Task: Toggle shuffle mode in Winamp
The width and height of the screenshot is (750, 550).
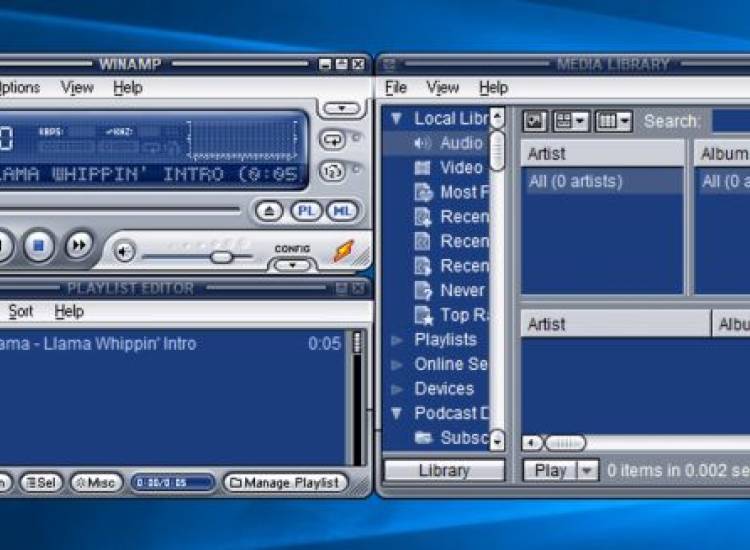Action: coord(332,171)
